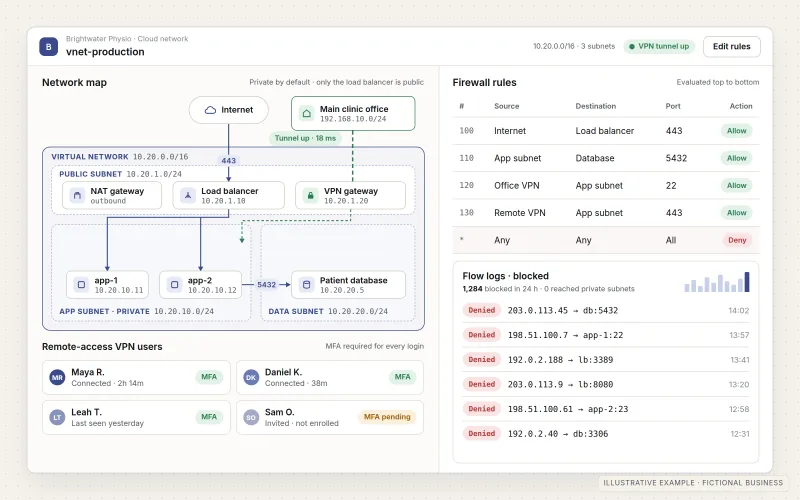Click Maya R.'s MFA badge

pos(209,377)
